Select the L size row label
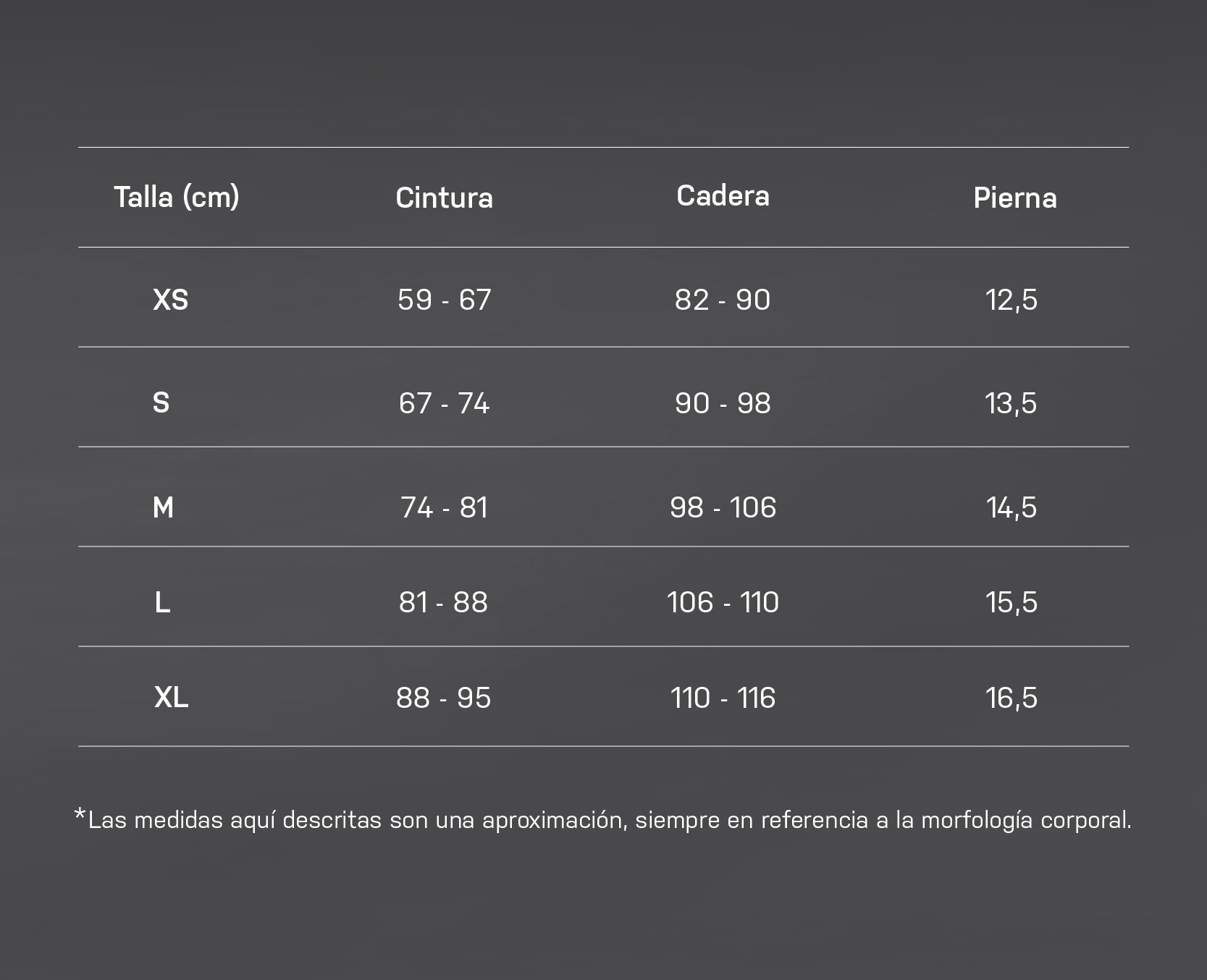Viewport: 1207px width, 980px height. (x=162, y=602)
